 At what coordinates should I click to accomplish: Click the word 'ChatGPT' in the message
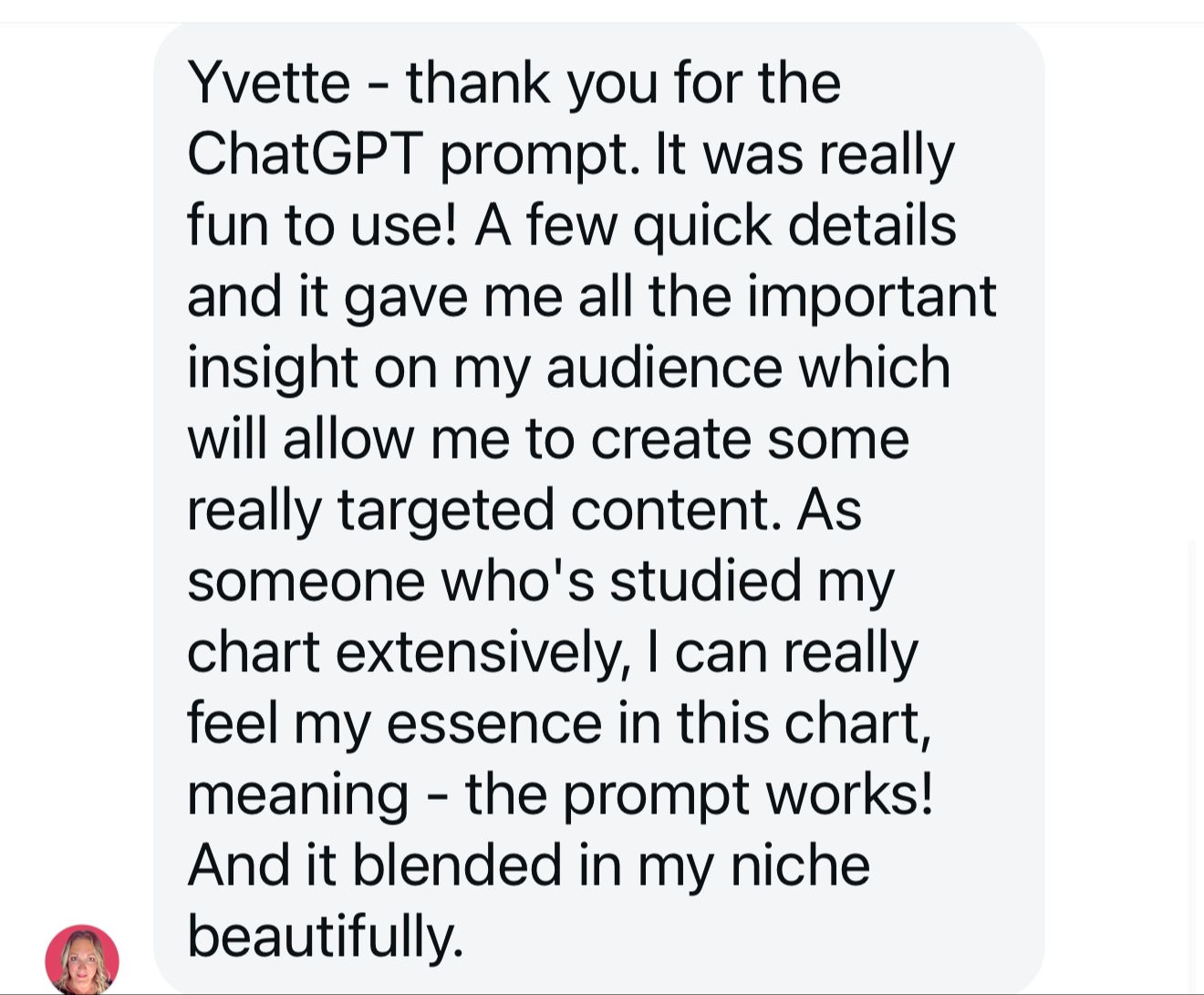(x=305, y=154)
